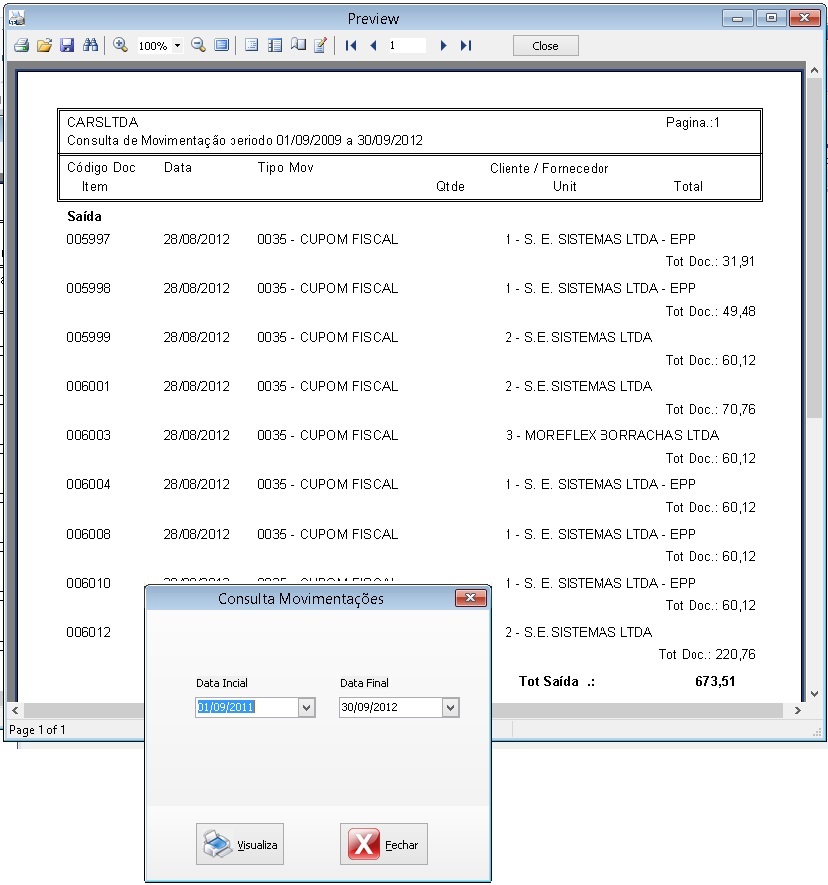Click the horizontal scrollbar right arrow

tap(797, 710)
